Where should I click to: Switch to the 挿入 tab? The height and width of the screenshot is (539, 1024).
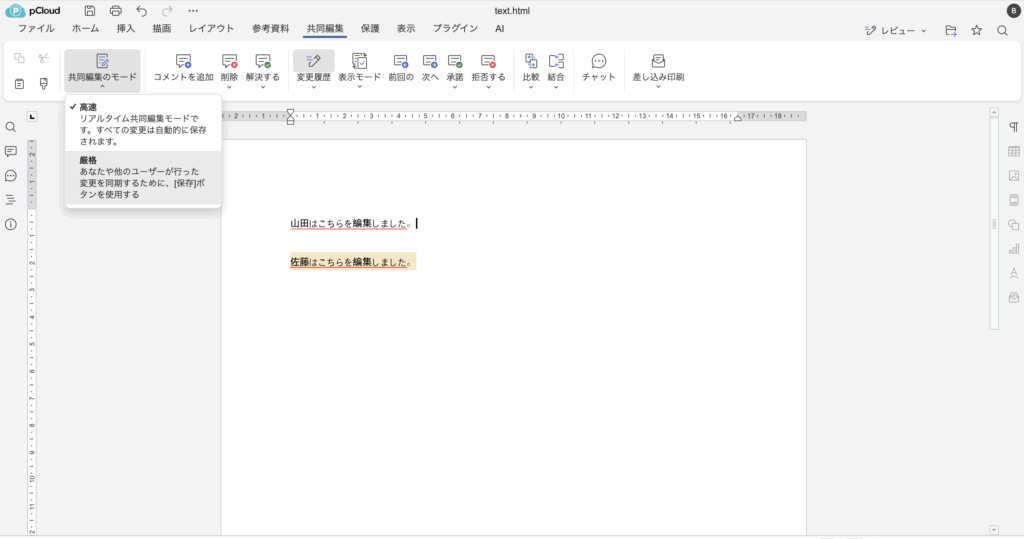point(125,29)
